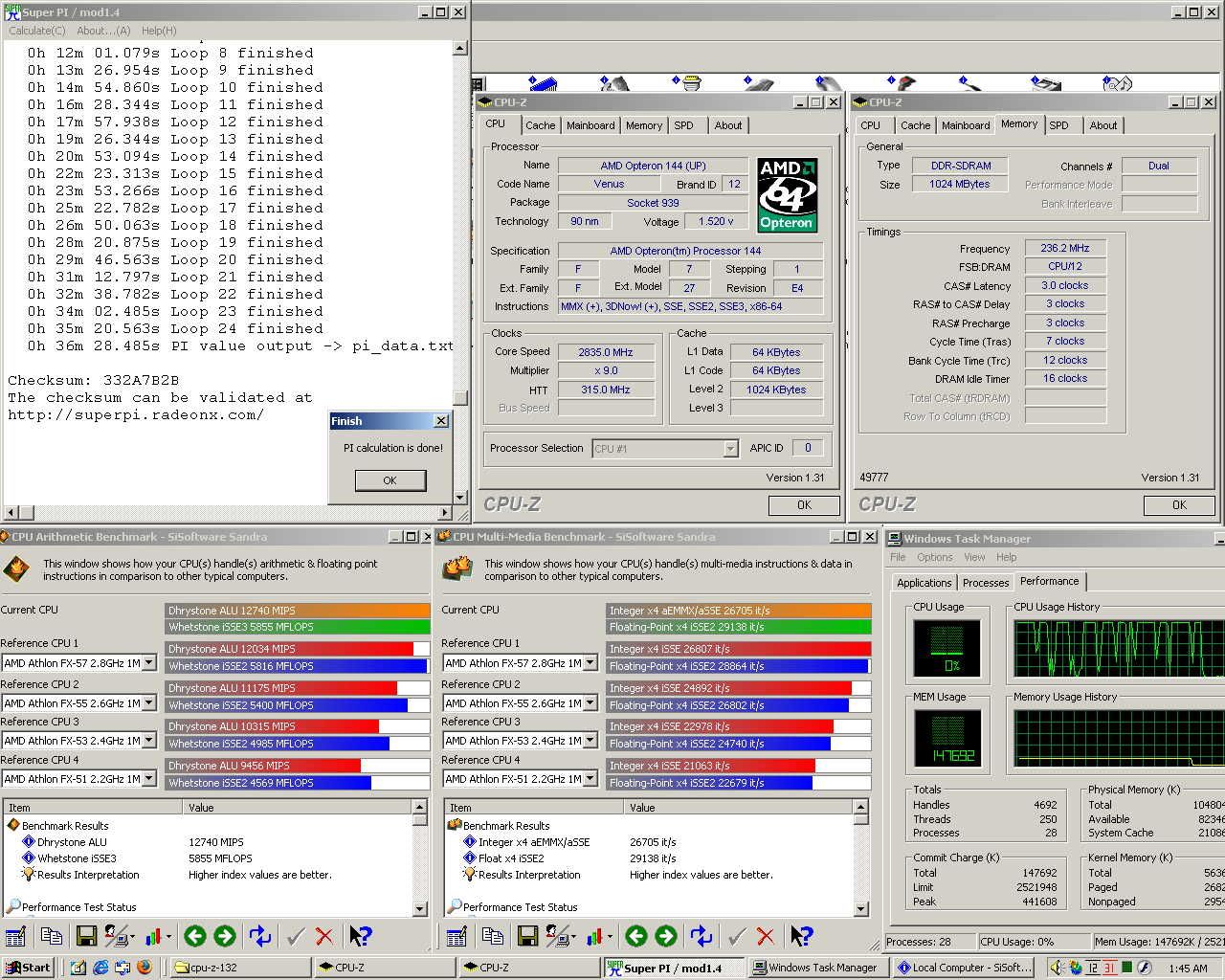The width and height of the screenshot is (1225, 980).
Task: Go back with green arrow in Arithmetic Benchmark
Action: [195, 936]
